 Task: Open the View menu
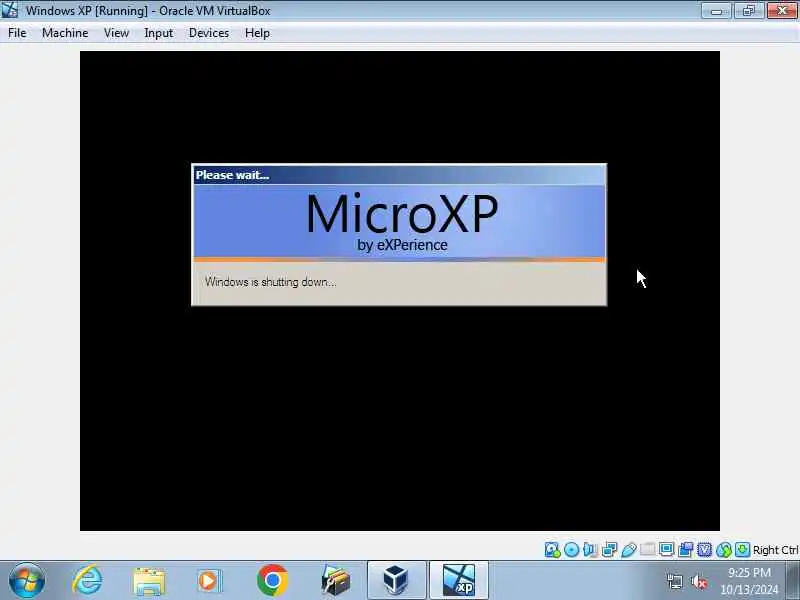point(116,33)
